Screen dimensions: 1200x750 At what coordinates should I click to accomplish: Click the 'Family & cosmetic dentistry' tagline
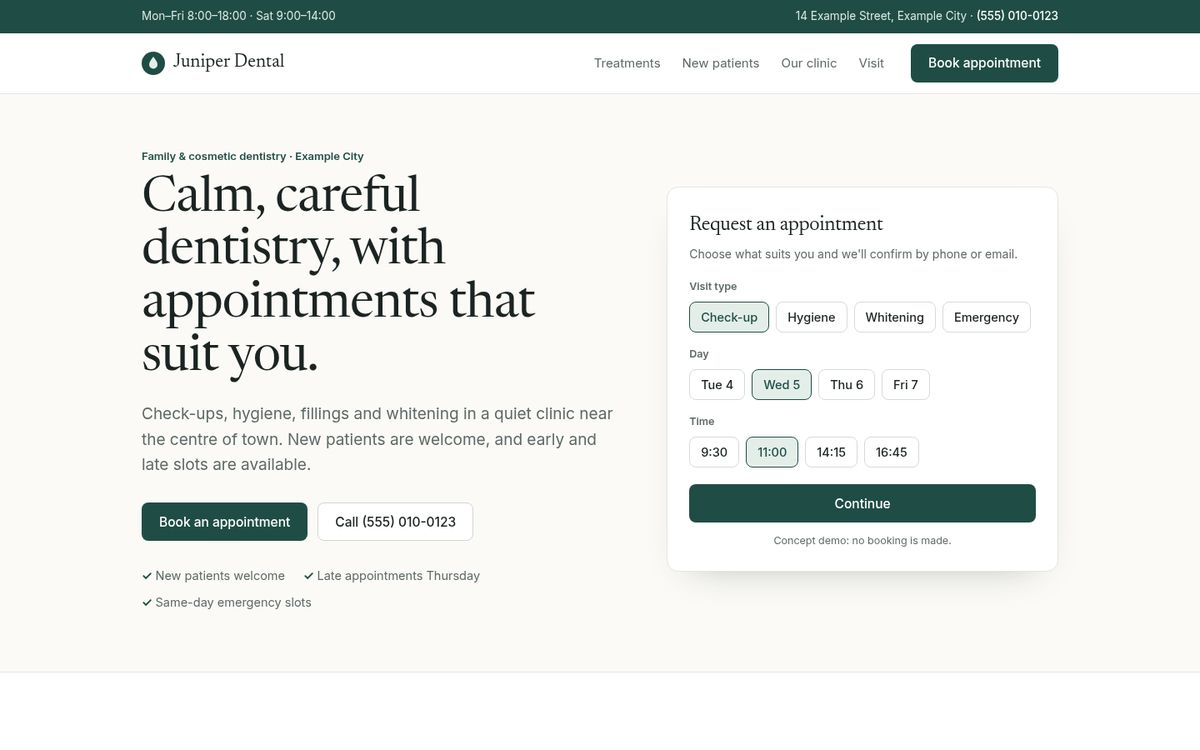click(x=253, y=156)
